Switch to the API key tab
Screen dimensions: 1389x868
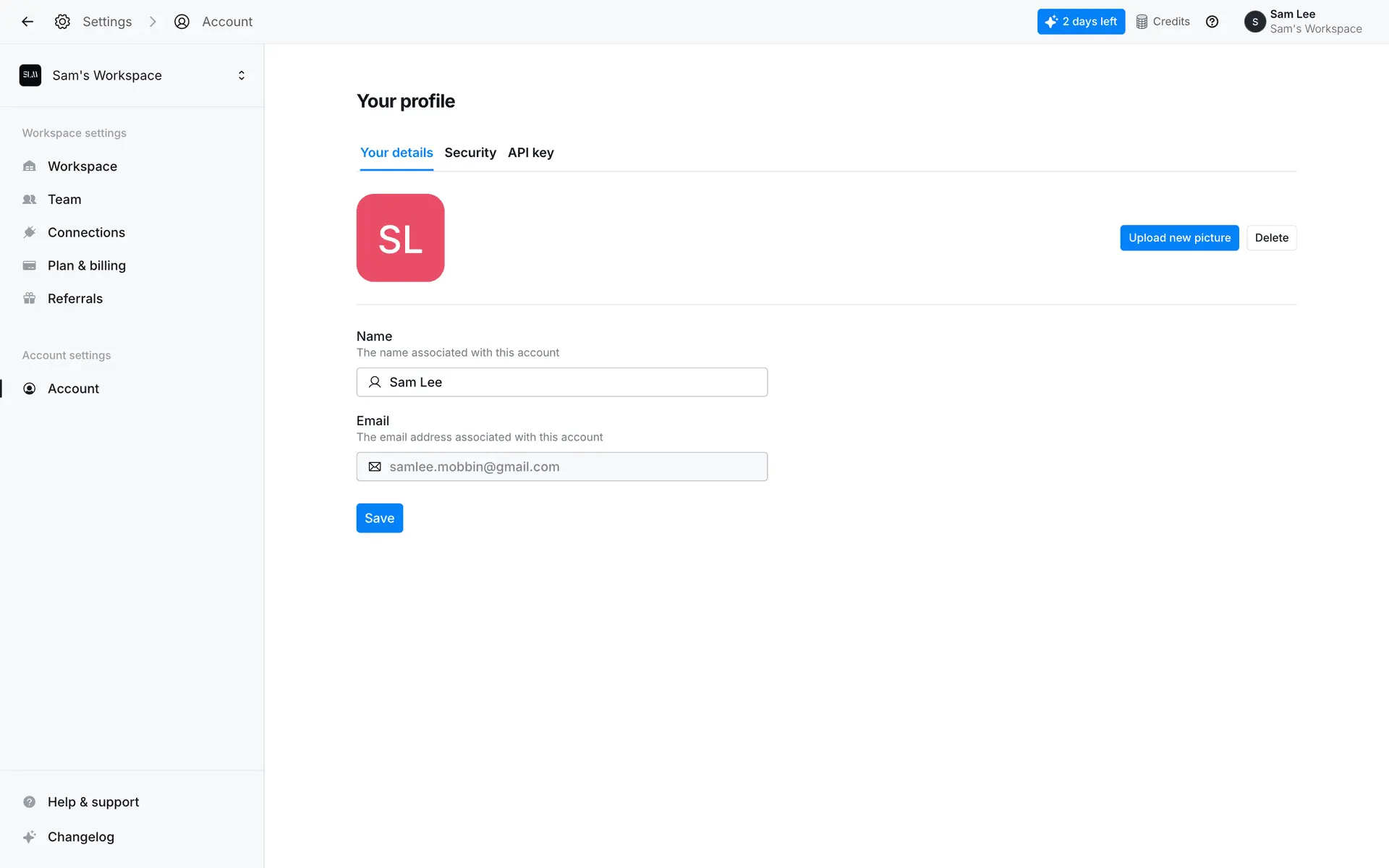pos(530,153)
